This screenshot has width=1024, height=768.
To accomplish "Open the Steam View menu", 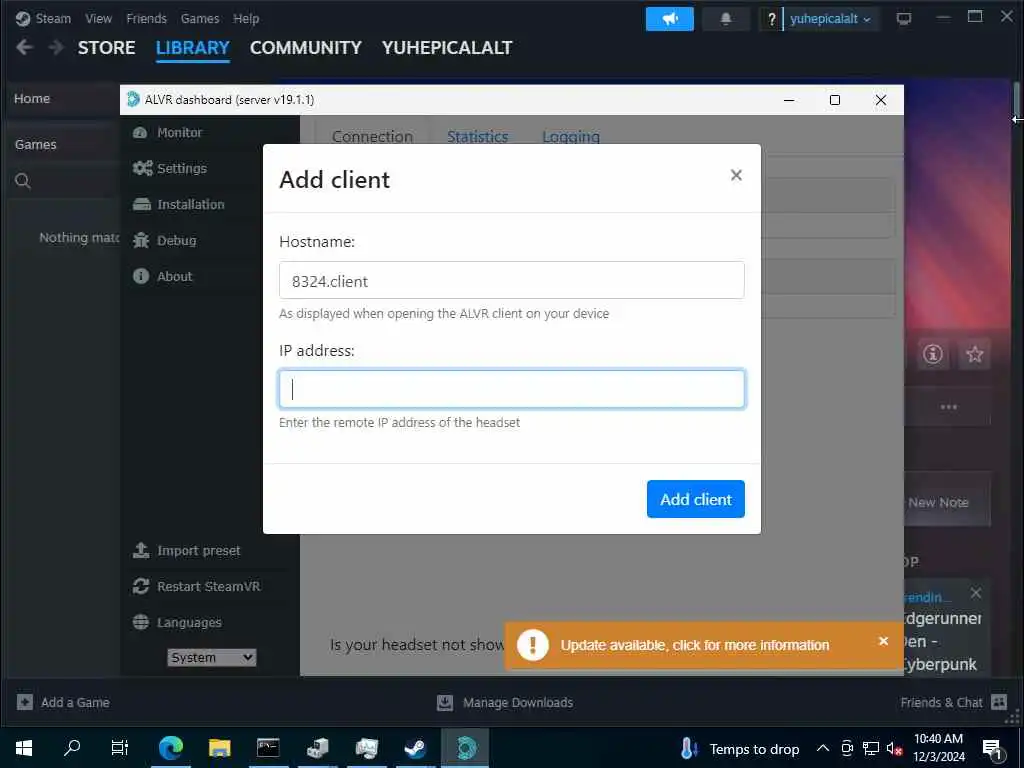I will click(99, 18).
